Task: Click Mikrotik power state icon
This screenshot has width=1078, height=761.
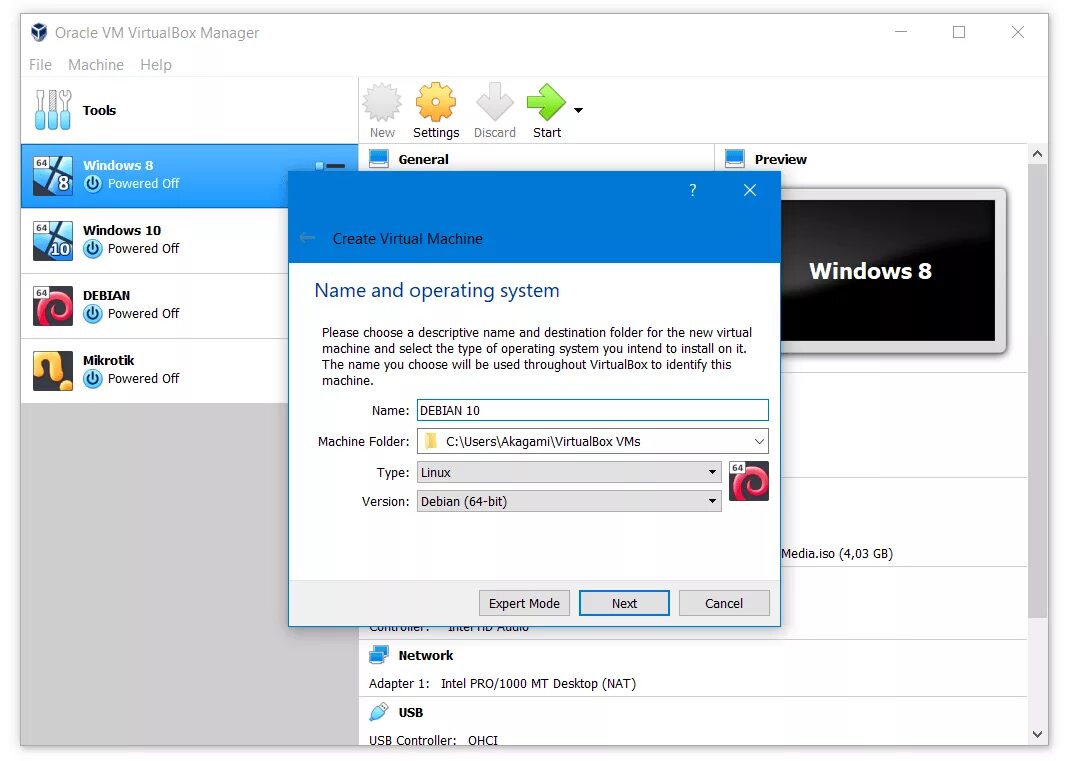Action: (x=93, y=379)
